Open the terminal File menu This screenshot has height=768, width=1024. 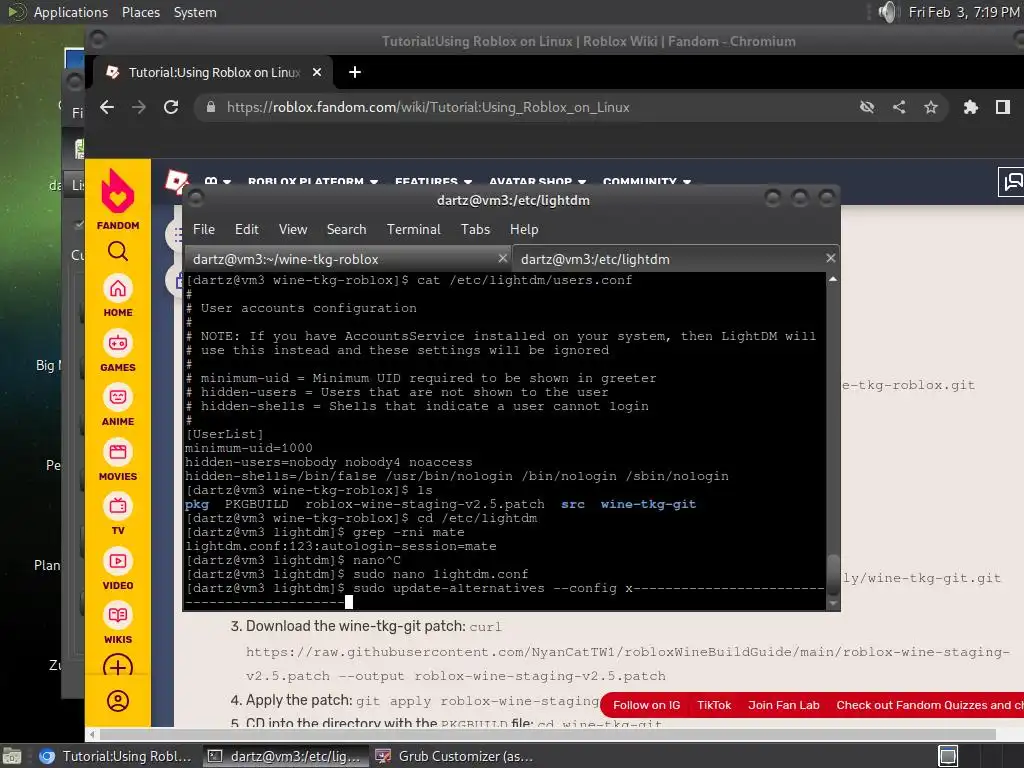coord(204,229)
